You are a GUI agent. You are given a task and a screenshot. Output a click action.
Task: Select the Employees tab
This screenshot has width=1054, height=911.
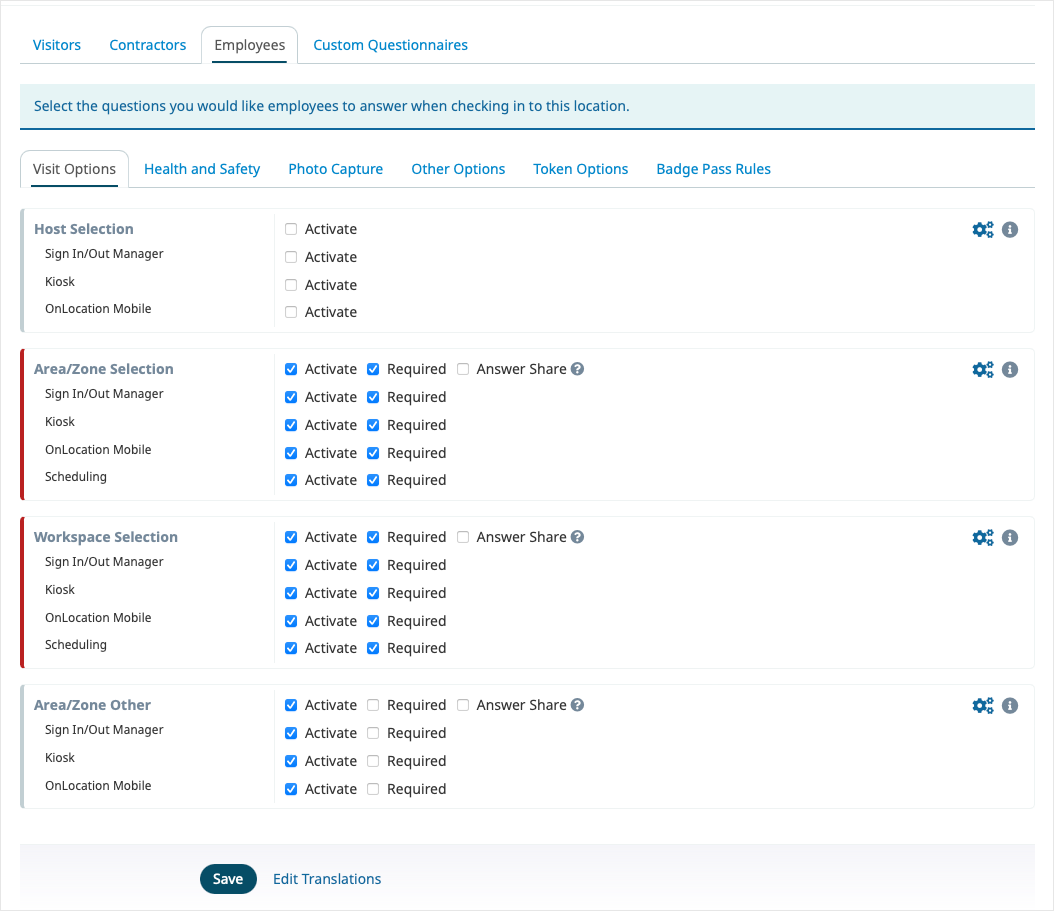point(249,45)
